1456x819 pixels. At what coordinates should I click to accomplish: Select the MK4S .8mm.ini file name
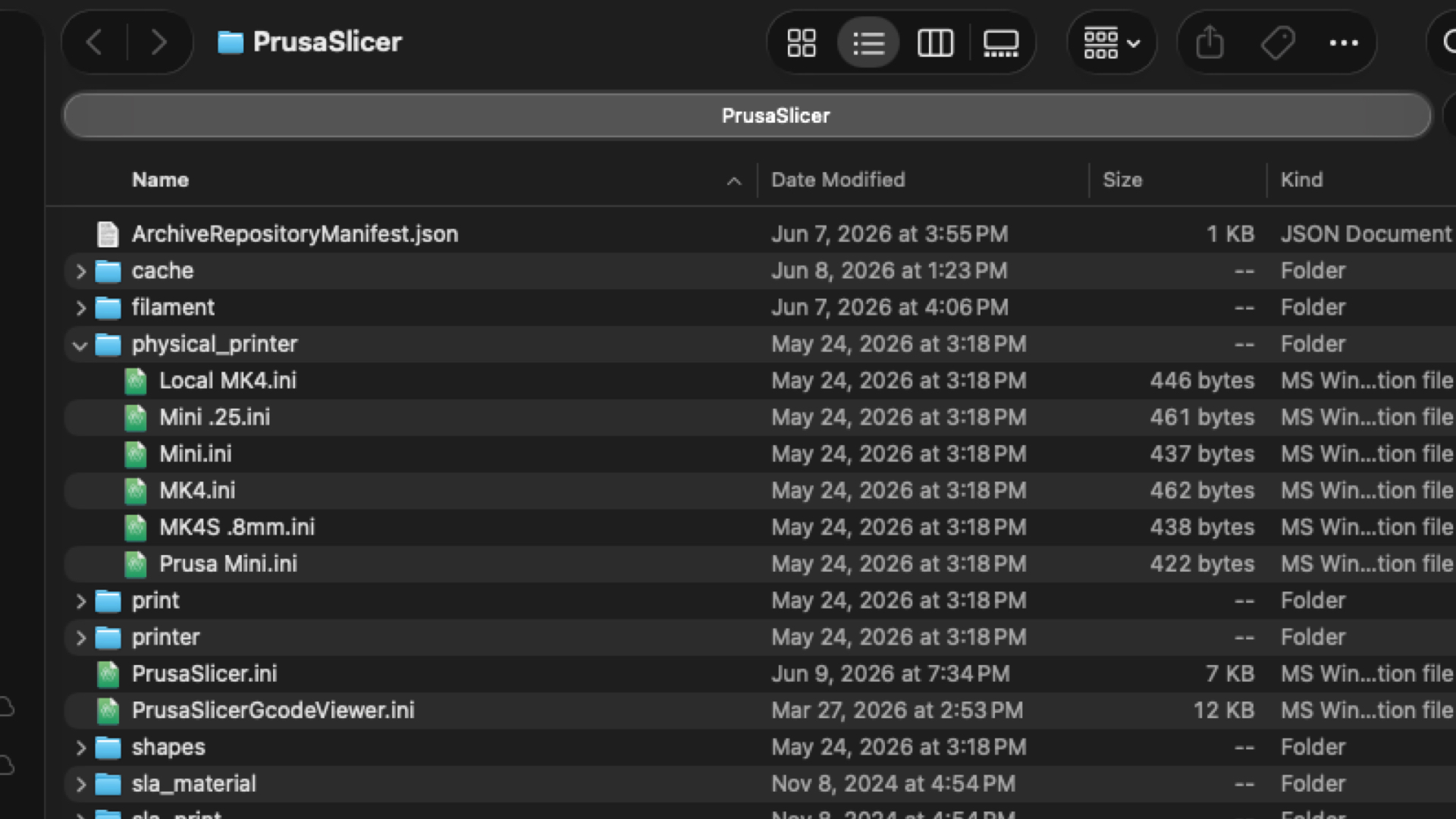pos(237,527)
